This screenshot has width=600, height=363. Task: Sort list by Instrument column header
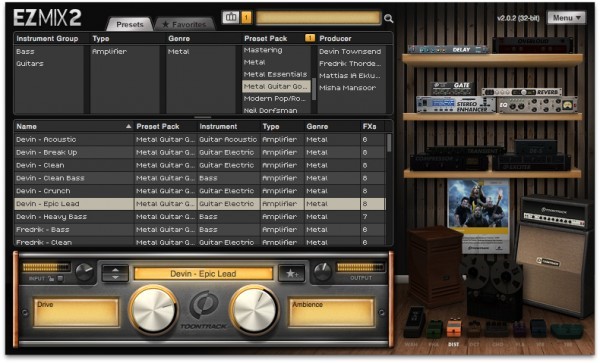tap(228, 127)
